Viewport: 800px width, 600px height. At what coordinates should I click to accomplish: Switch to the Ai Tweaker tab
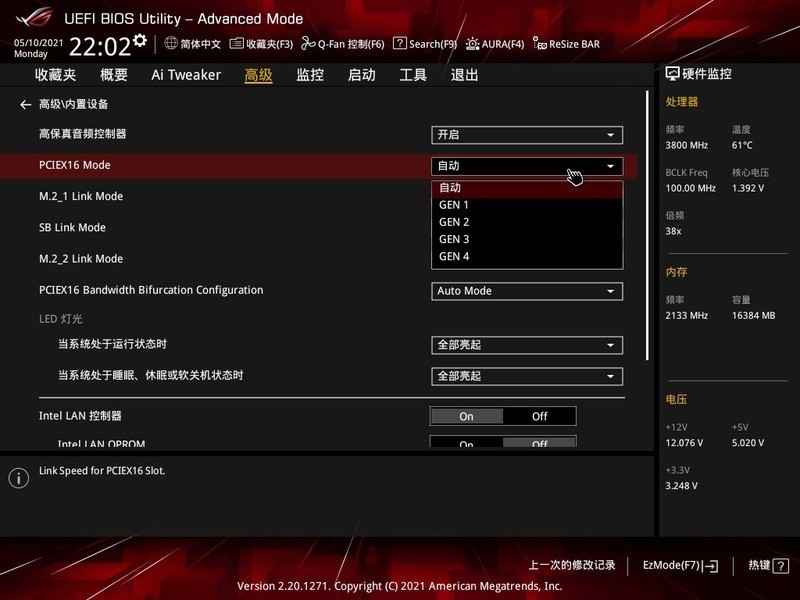(x=185, y=75)
